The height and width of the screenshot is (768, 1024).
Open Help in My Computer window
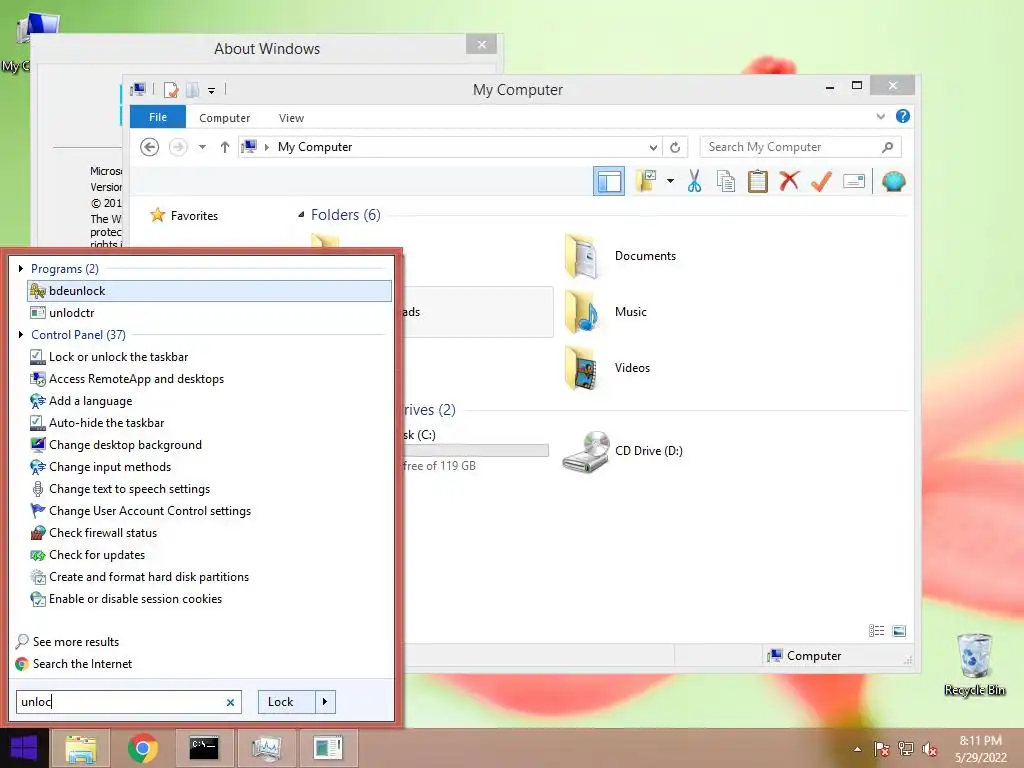[903, 116]
